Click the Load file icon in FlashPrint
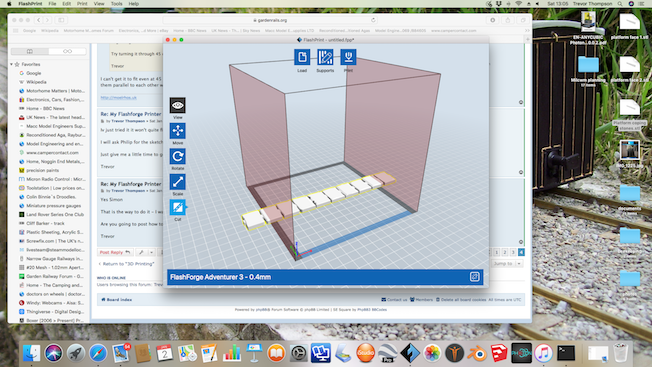The image size is (652, 367). click(302, 57)
